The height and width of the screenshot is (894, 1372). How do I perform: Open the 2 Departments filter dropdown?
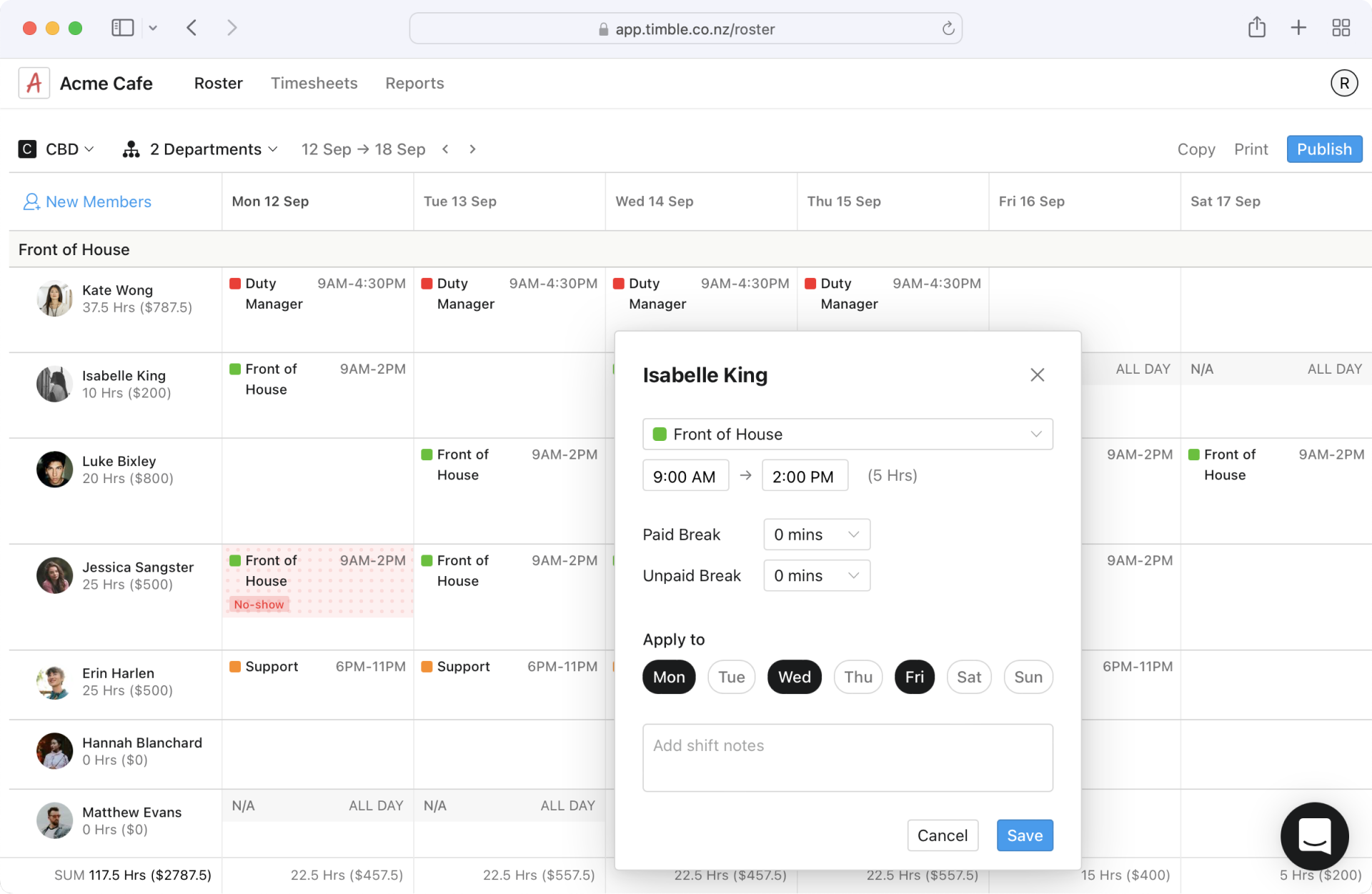pyautogui.click(x=201, y=149)
